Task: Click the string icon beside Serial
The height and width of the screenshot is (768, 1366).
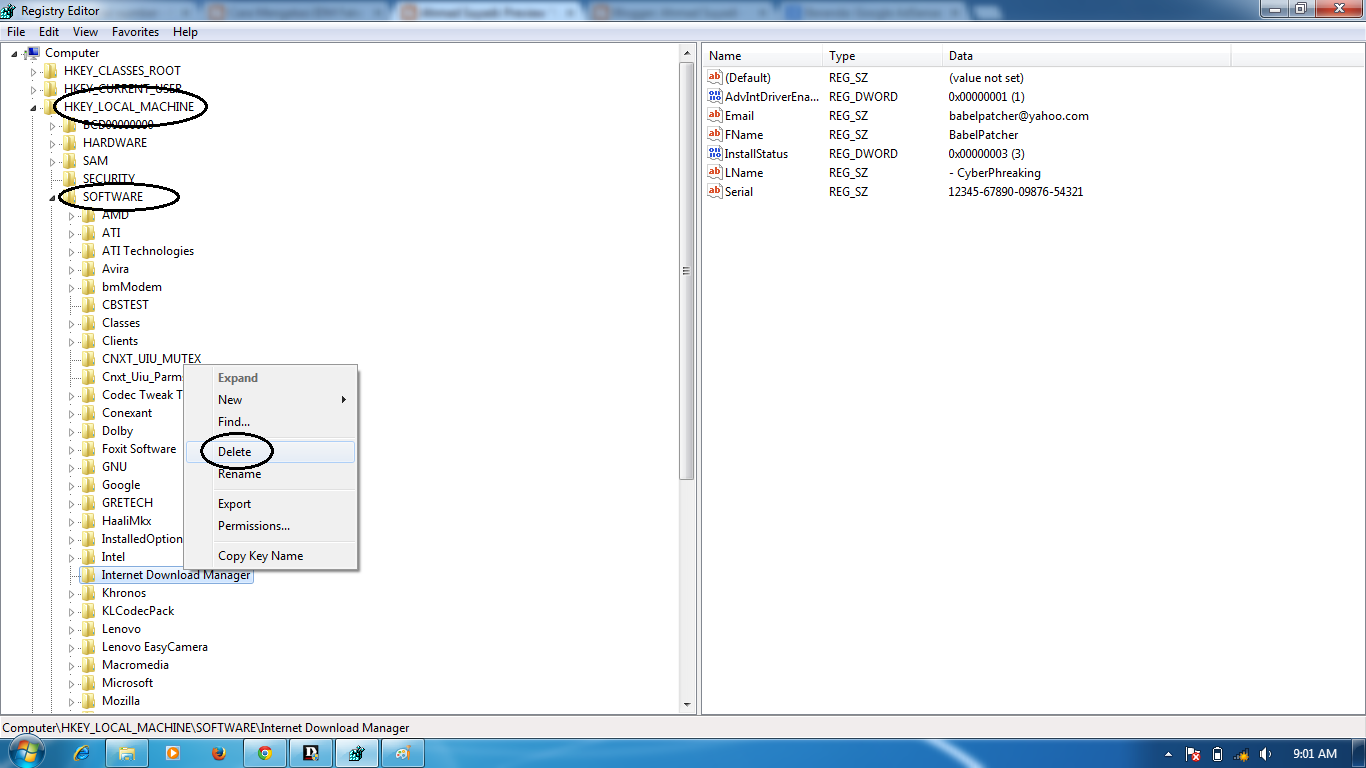Action: click(715, 192)
